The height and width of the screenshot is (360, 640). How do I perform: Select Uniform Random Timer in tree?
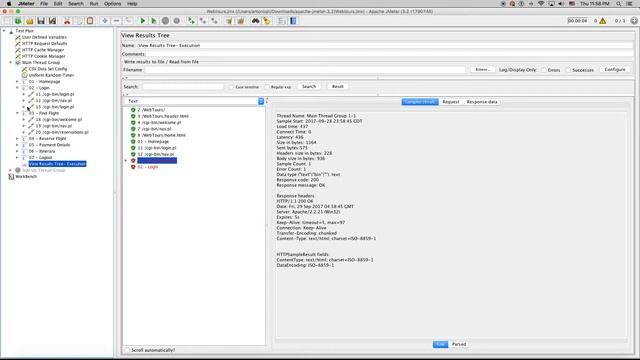coord(51,75)
